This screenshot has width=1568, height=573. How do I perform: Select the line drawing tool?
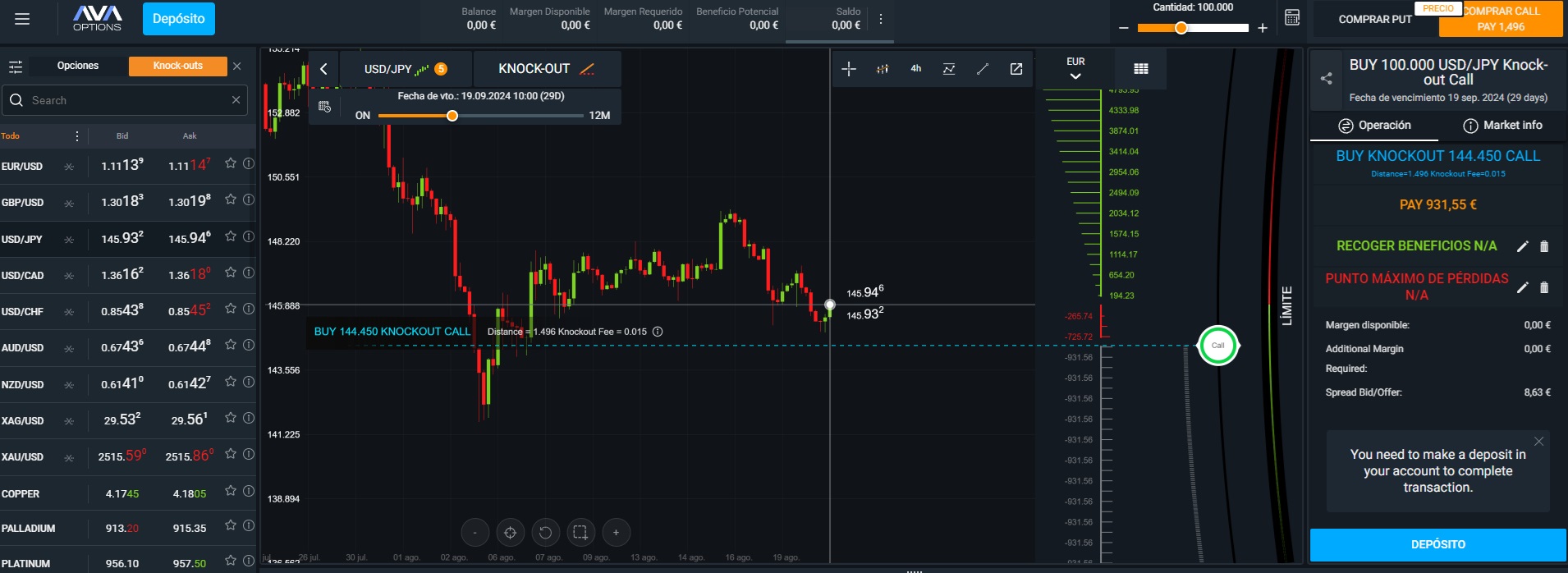coord(983,69)
